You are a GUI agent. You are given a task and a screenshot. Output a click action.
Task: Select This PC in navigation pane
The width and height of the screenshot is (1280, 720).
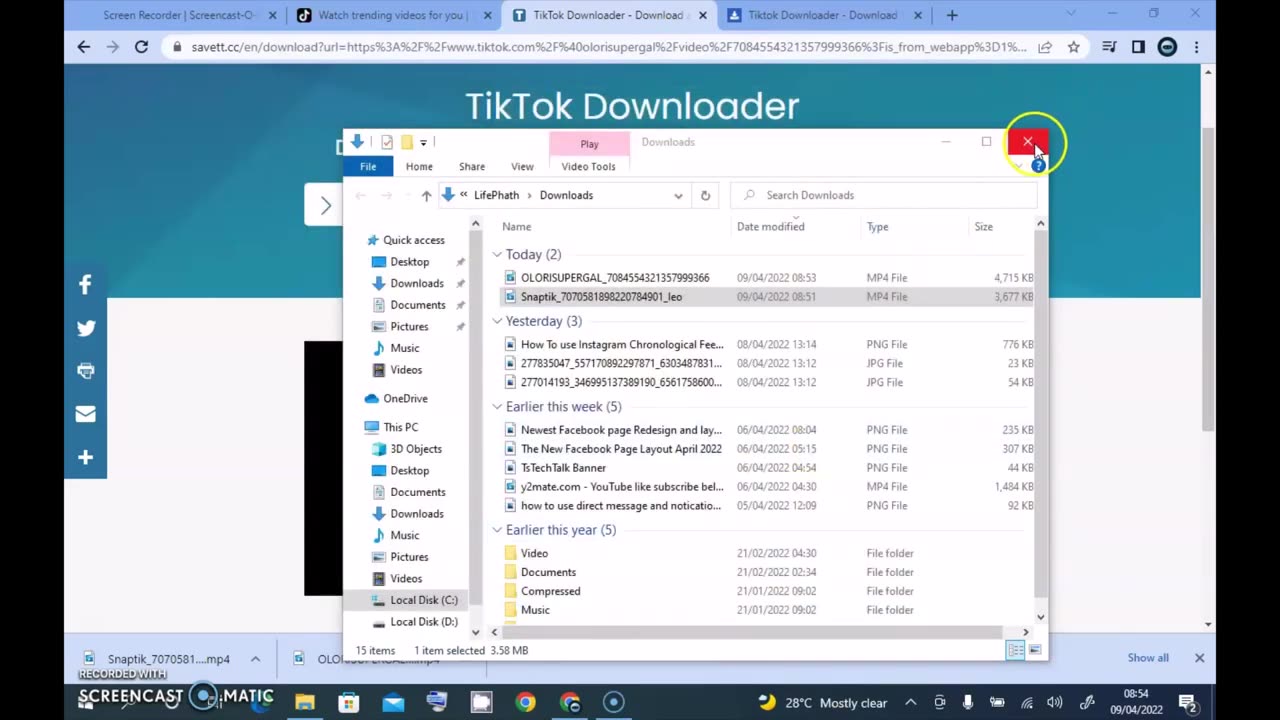coord(400,427)
